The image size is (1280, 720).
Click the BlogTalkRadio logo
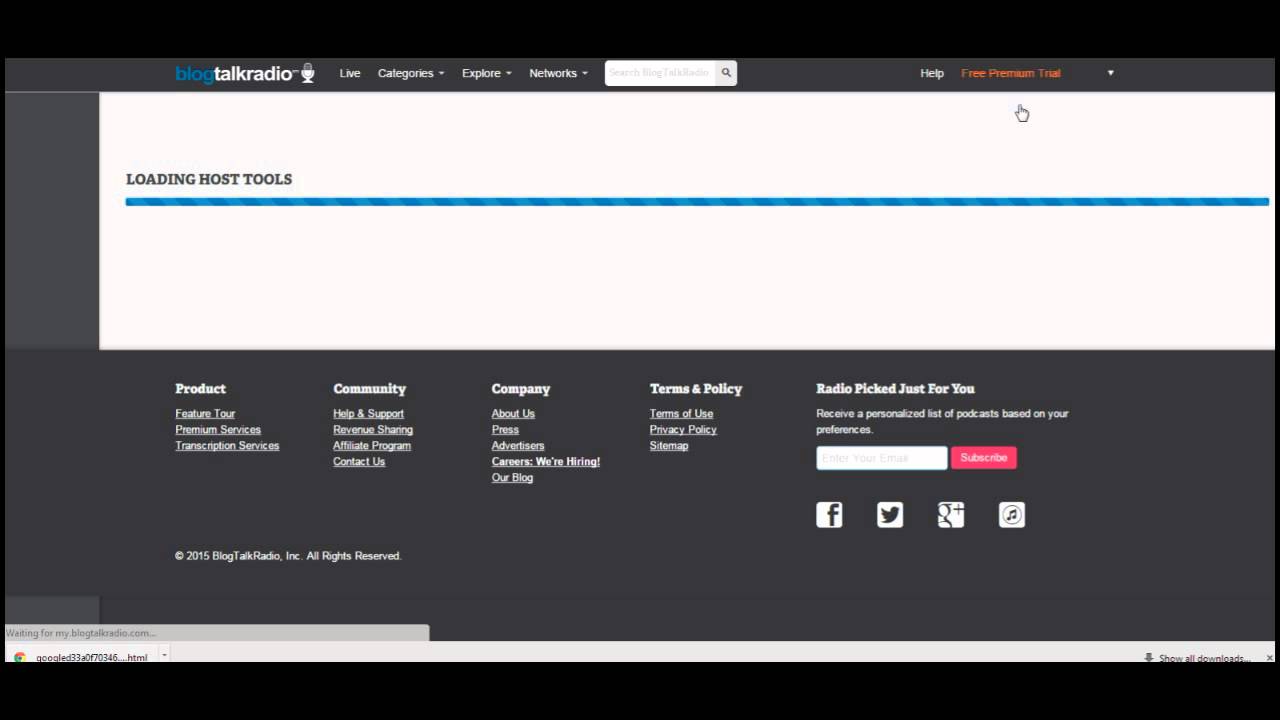coord(245,73)
